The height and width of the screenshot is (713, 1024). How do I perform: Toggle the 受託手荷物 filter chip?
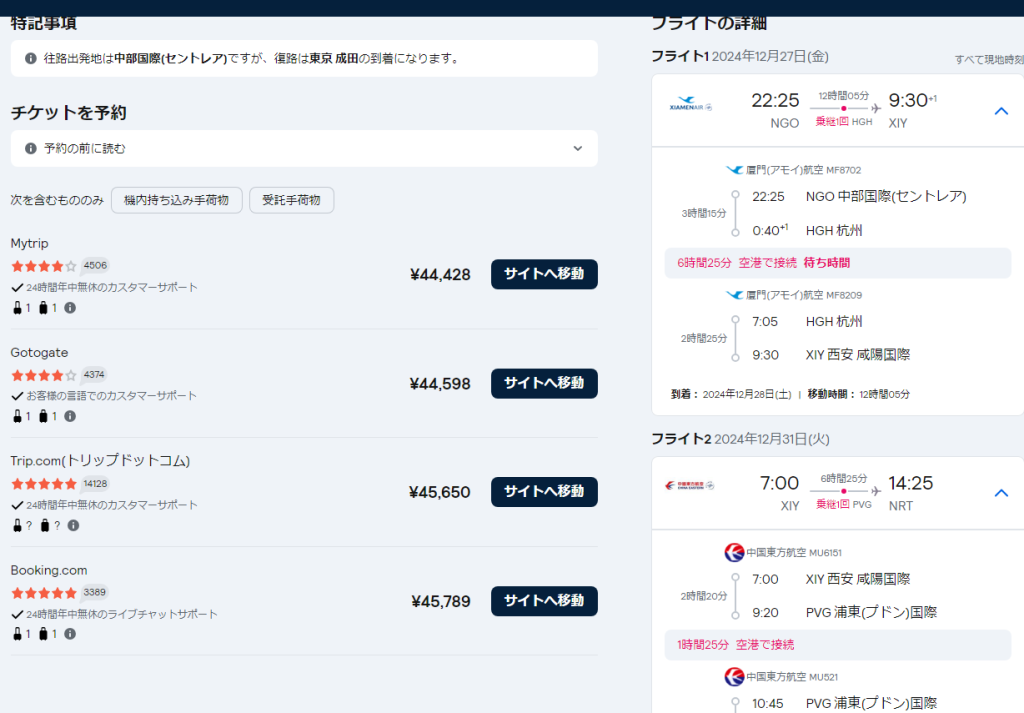click(x=291, y=200)
